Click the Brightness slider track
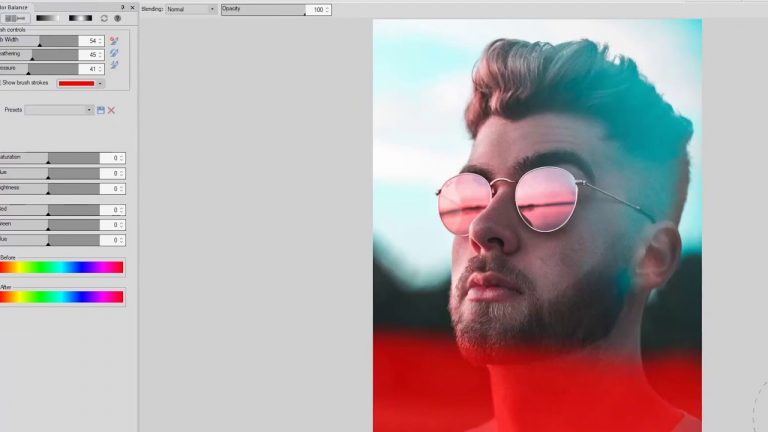Image resolution: width=768 pixels, height=432 pixels. (x=49, y=189)
